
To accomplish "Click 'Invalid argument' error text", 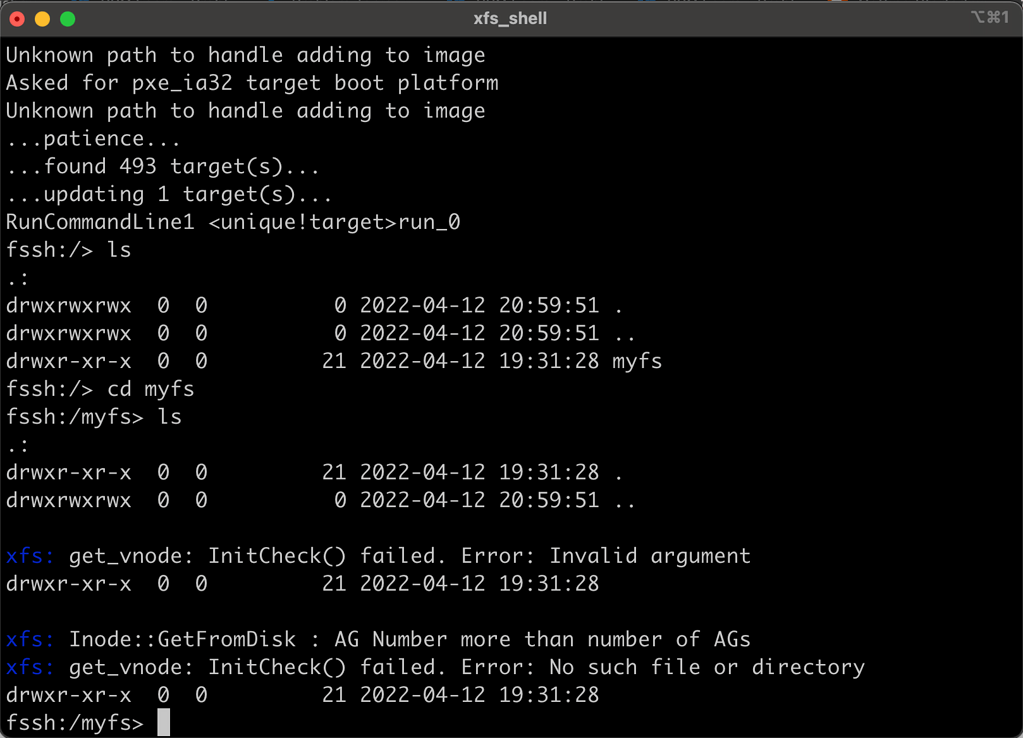I will [650, 556].
